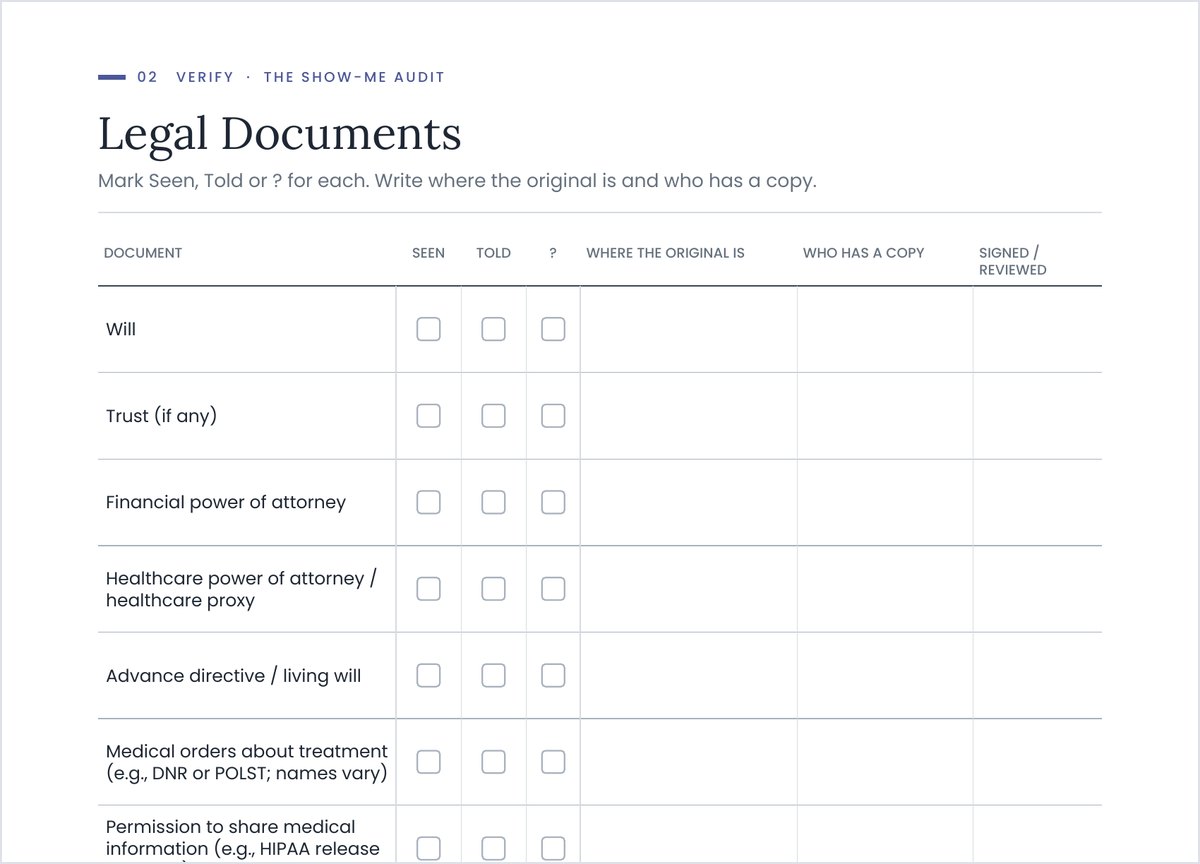Tick Told for Trust (if any)
The width and height of the screenshot is (1200, 864).
(493, 416)
